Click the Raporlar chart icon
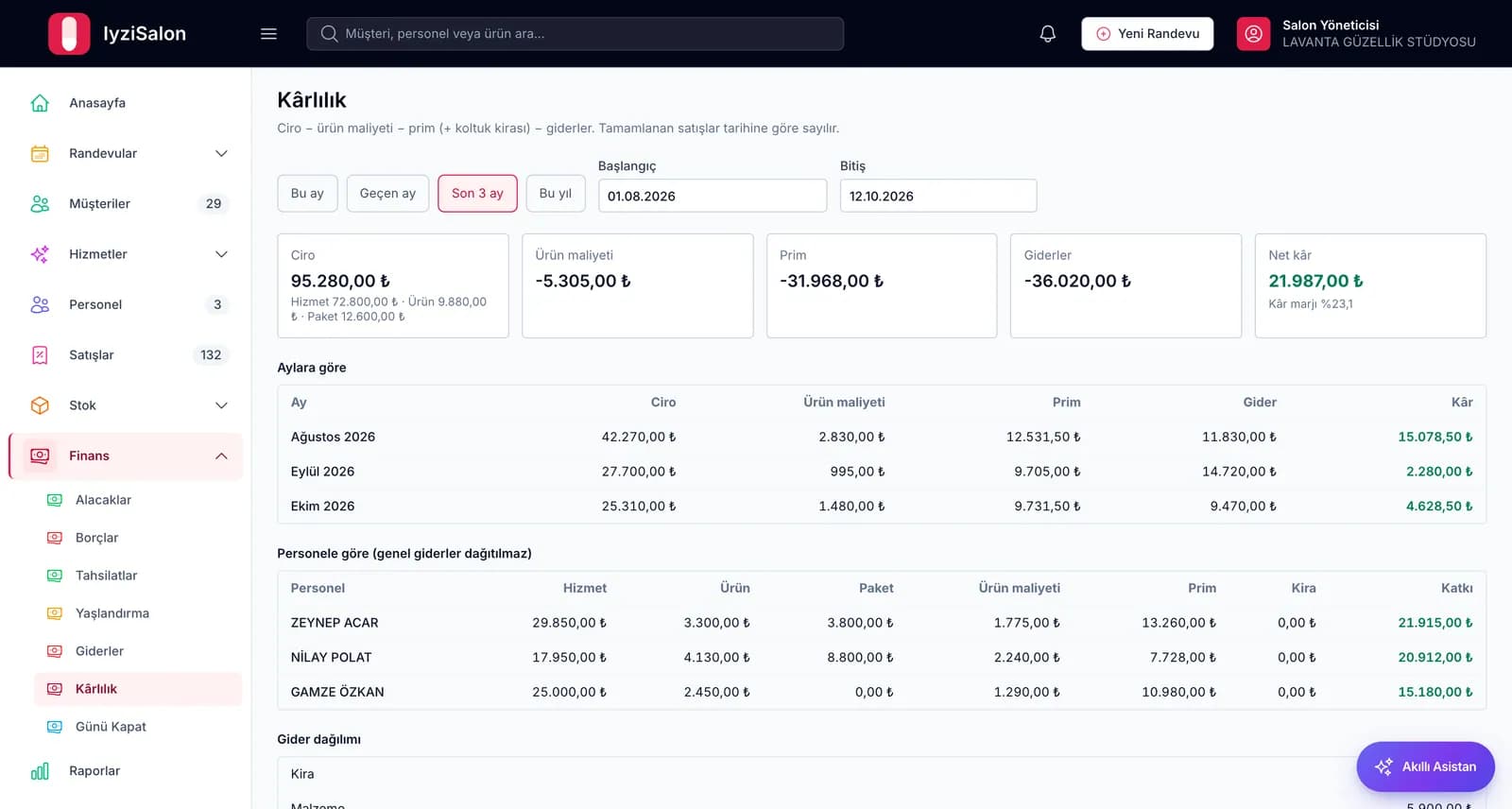1512x809 pixels. click(40, 771)
